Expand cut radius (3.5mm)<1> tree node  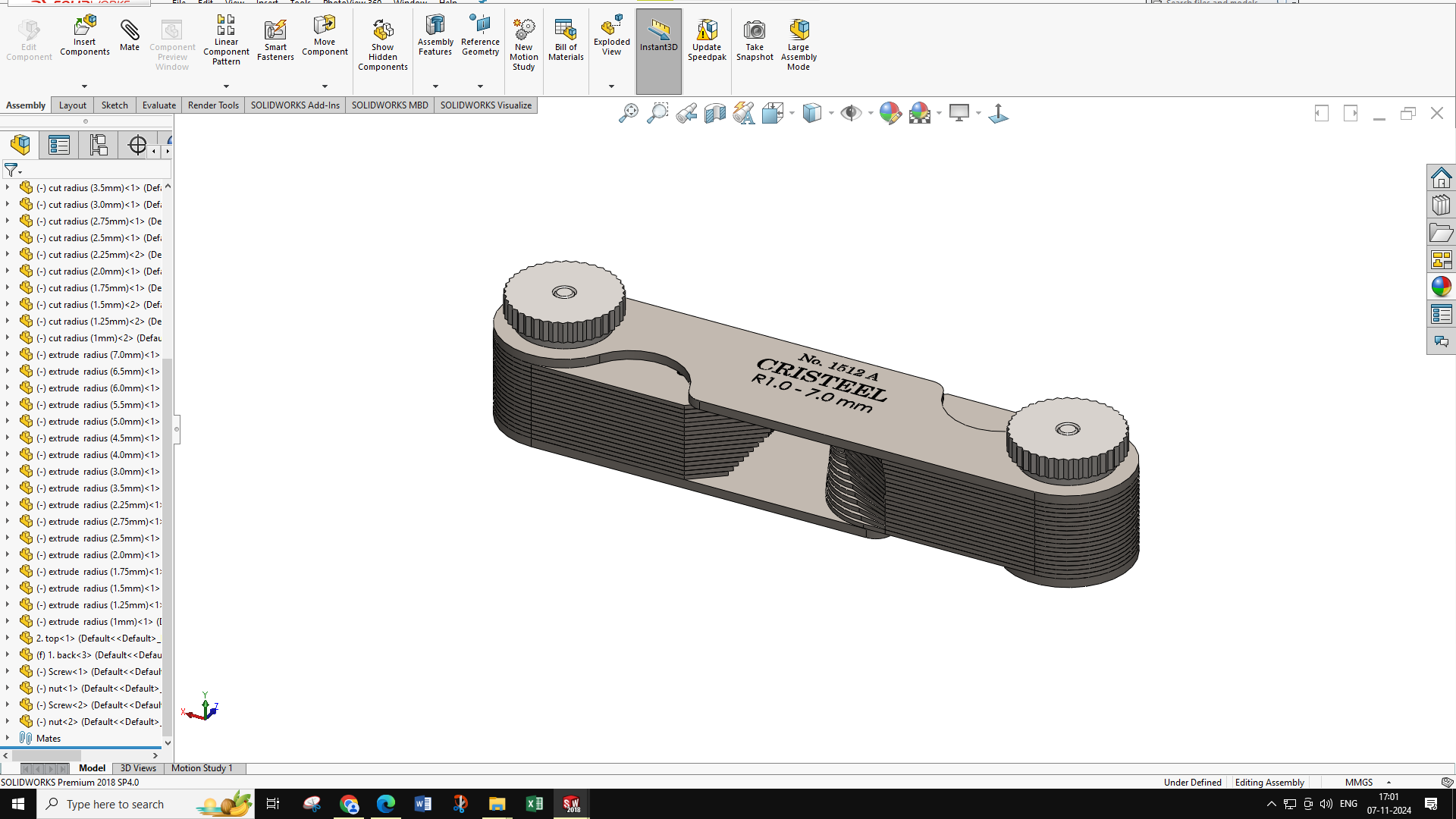click(x=8, y=187)
